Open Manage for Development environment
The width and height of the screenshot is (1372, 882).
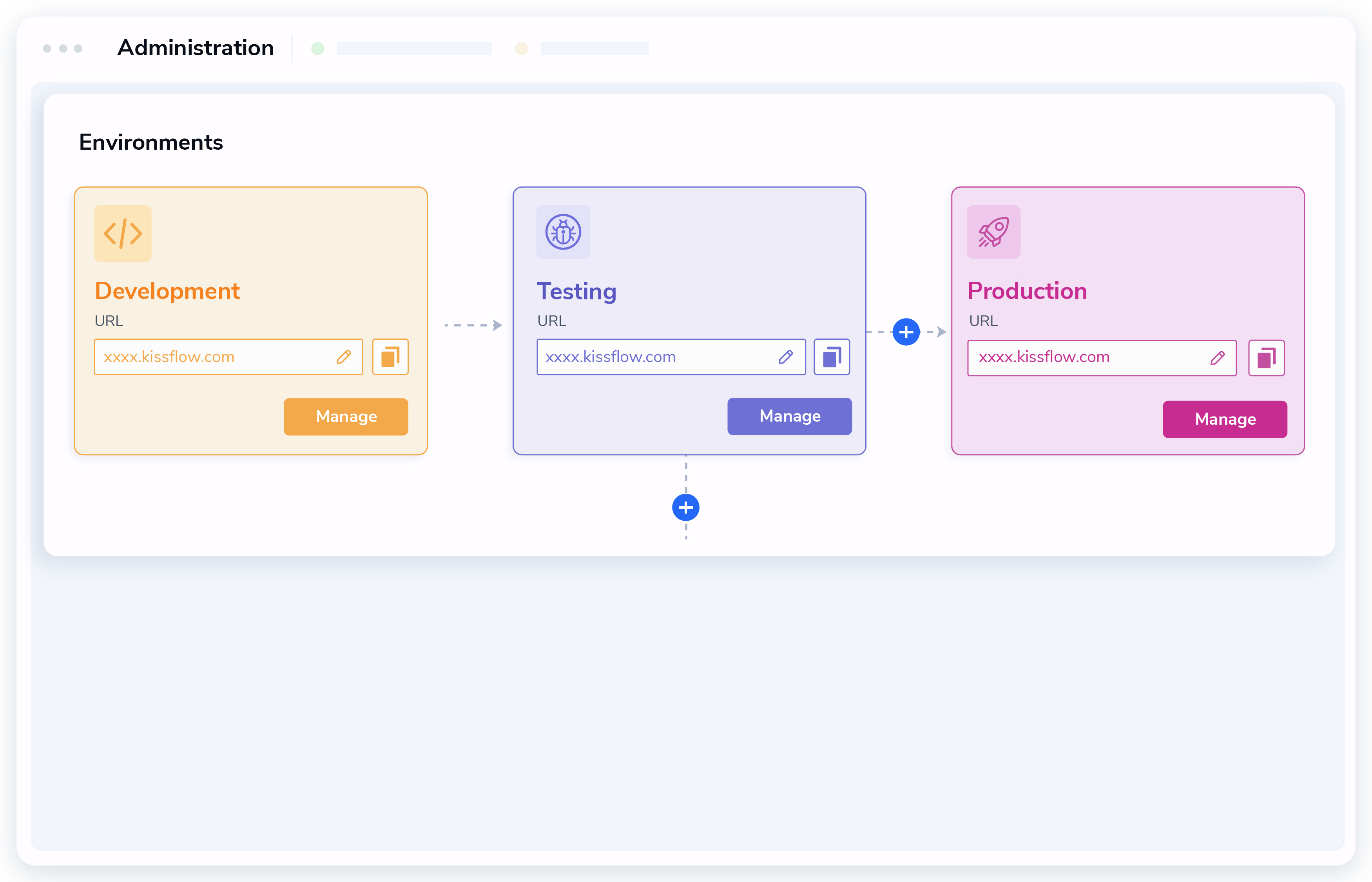(x=345, y=417)
